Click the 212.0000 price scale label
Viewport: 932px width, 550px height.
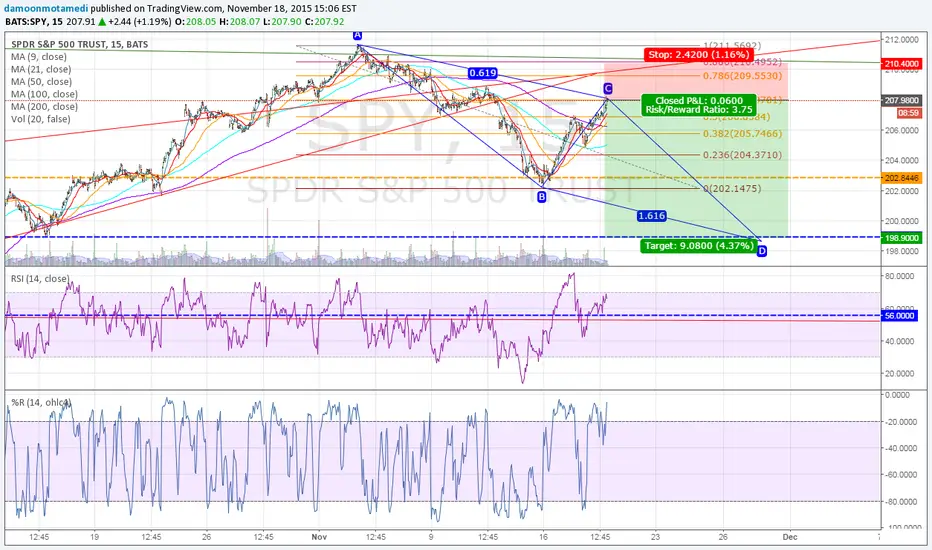pos(902,40)
